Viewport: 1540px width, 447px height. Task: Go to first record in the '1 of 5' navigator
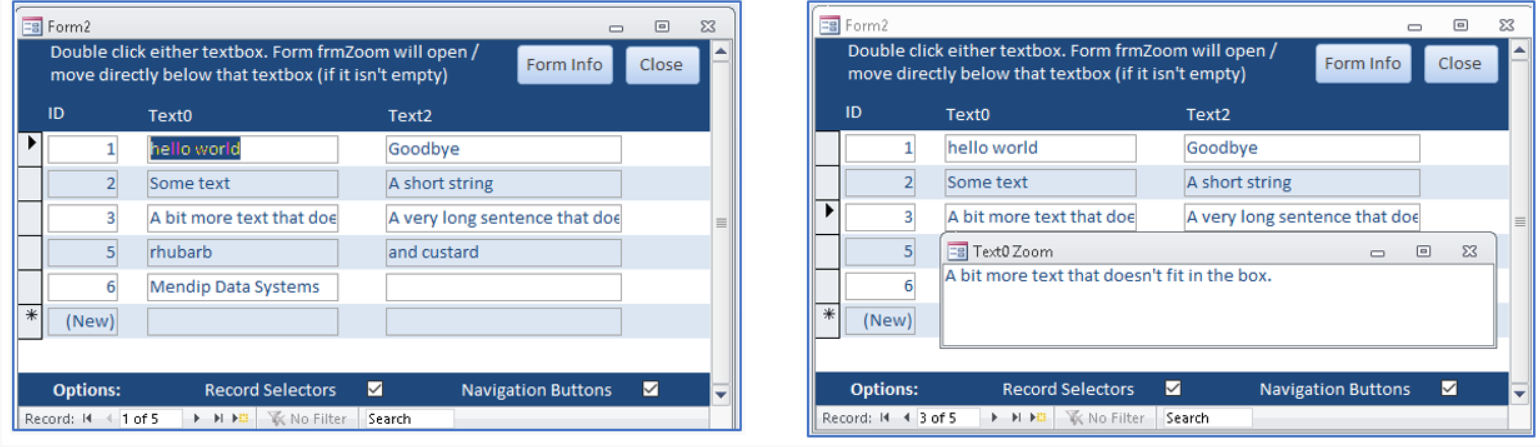click(86, 419)
